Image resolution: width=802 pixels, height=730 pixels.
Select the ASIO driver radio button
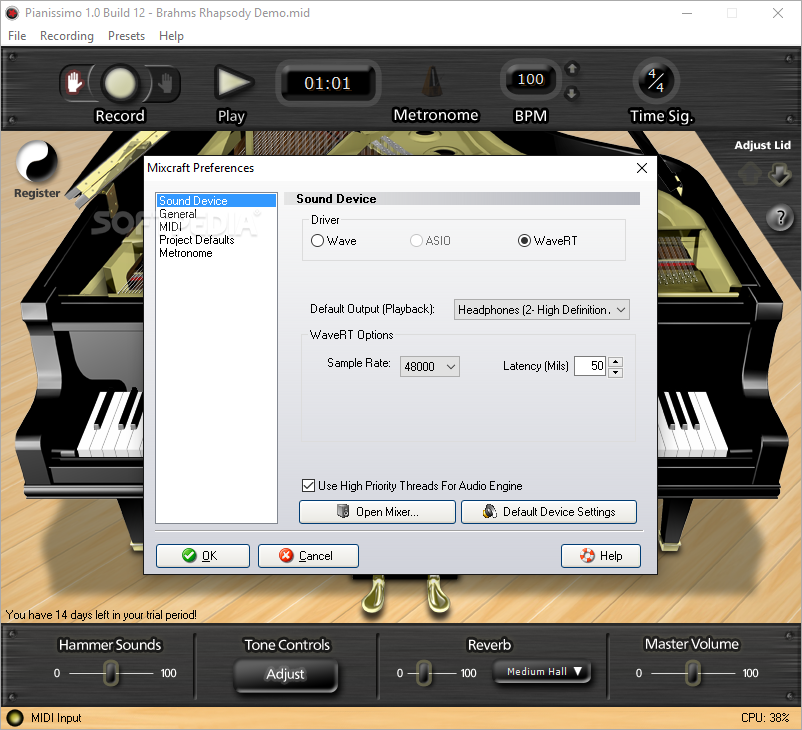tap(416, 240)
